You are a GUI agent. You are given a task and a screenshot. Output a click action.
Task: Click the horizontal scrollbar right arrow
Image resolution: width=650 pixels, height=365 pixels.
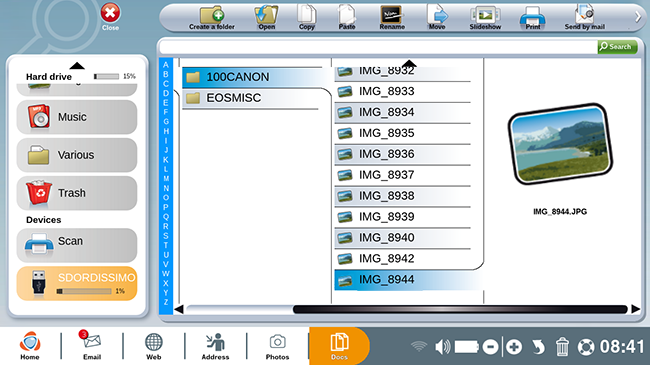click(635, 309)
